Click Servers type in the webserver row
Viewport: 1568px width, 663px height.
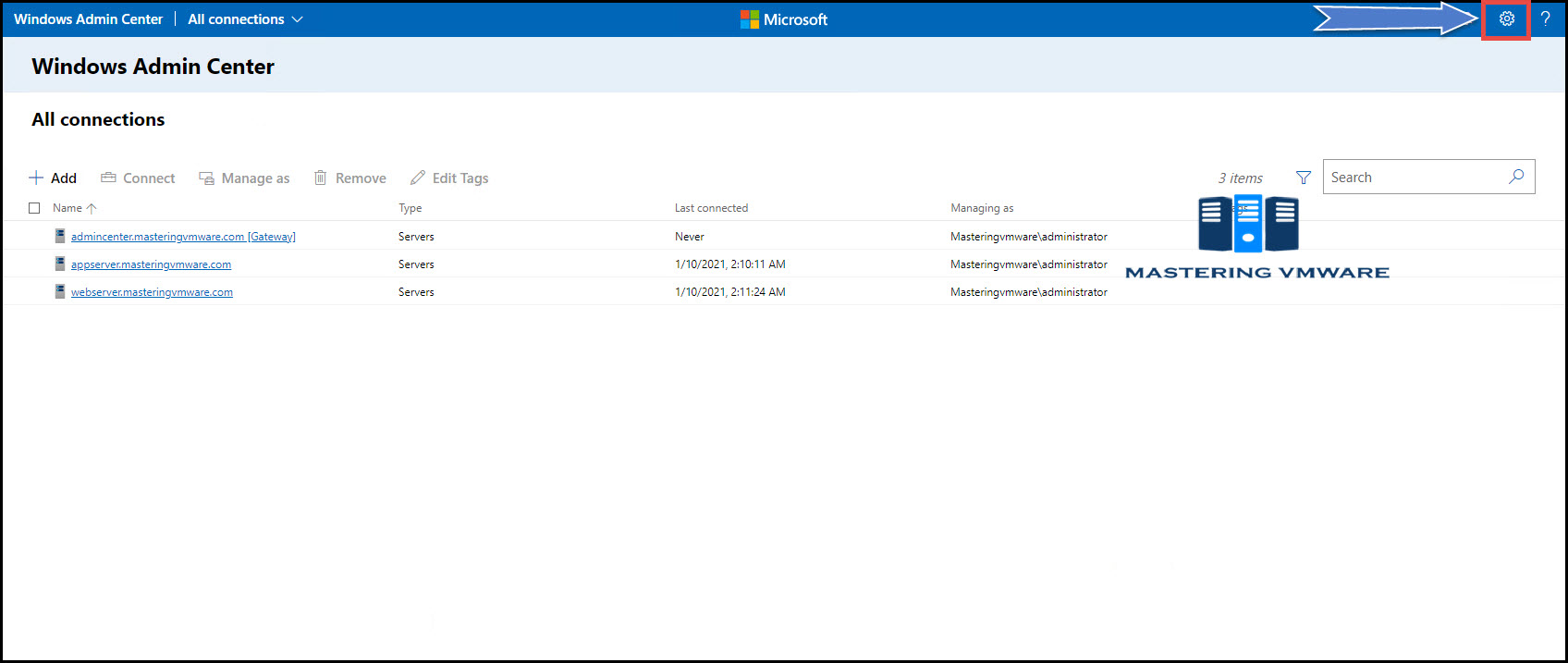(x=416, y=292)
